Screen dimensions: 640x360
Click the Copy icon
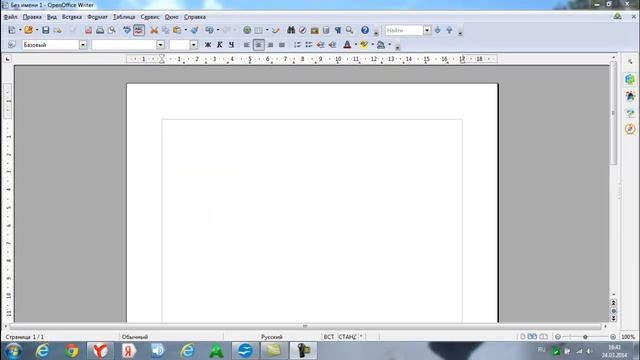click(x=166, y=30)
